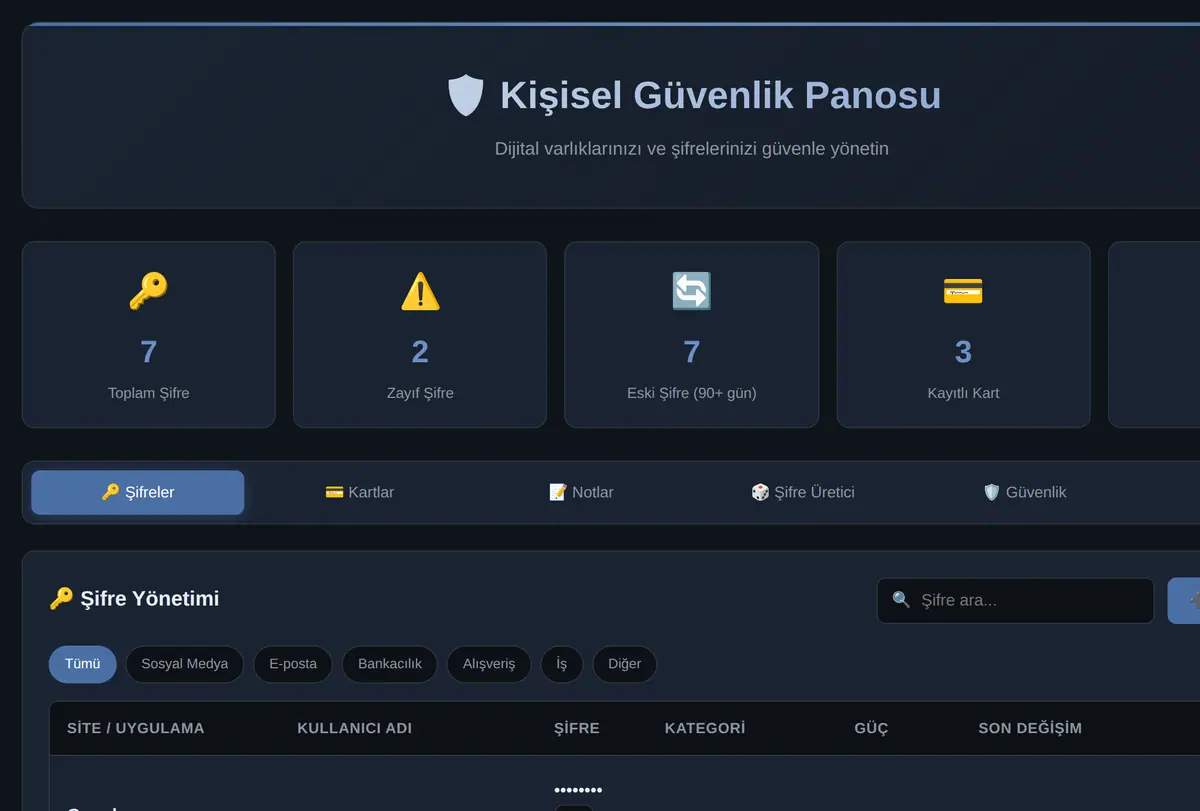The height and width of the screenshot is (811, 1200).
Task: Click the Kayıtlı Kart count 3
Action: click(963, 352)
